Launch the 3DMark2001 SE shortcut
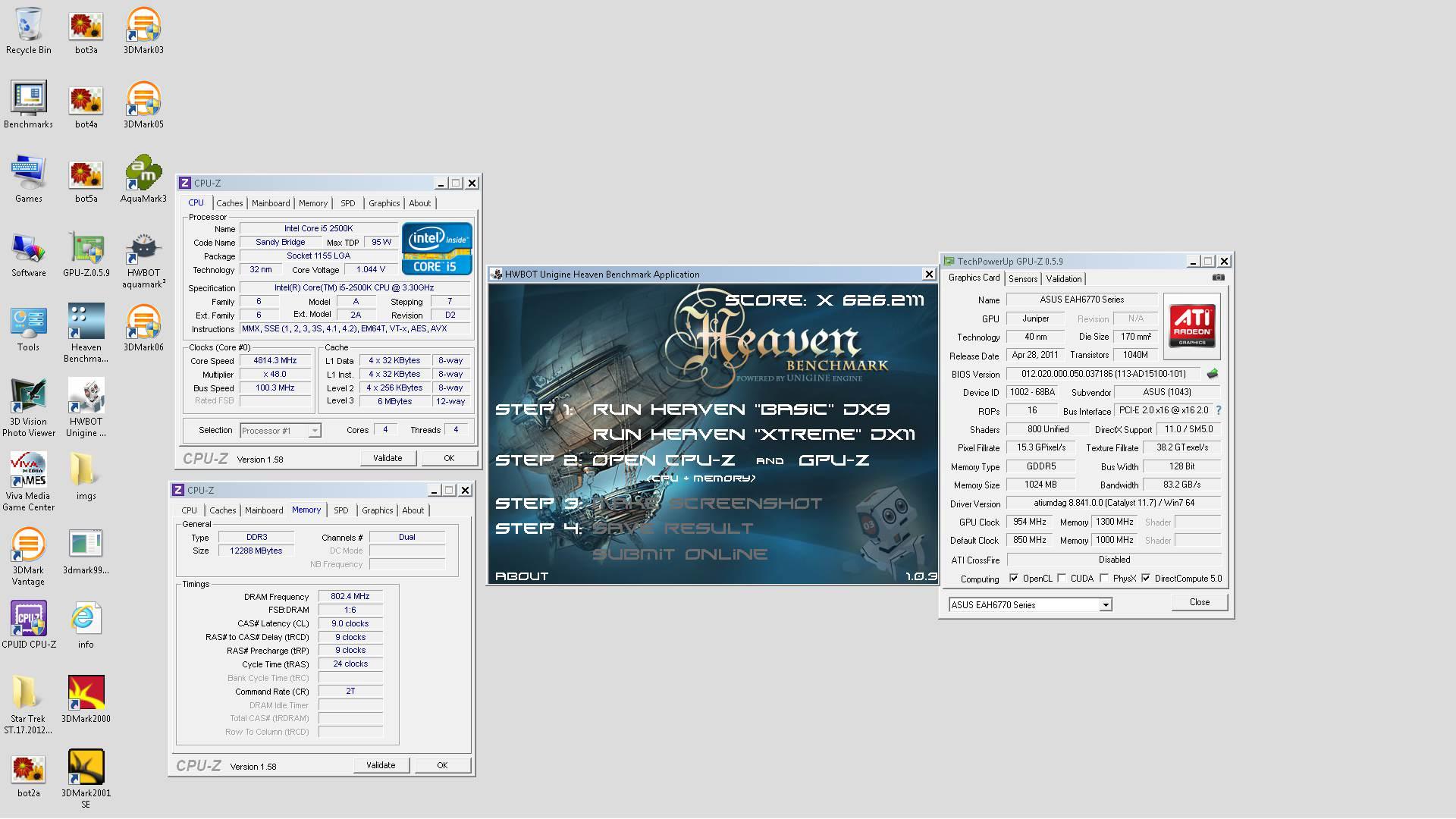The image size is (1456, 819). point(86,780)
